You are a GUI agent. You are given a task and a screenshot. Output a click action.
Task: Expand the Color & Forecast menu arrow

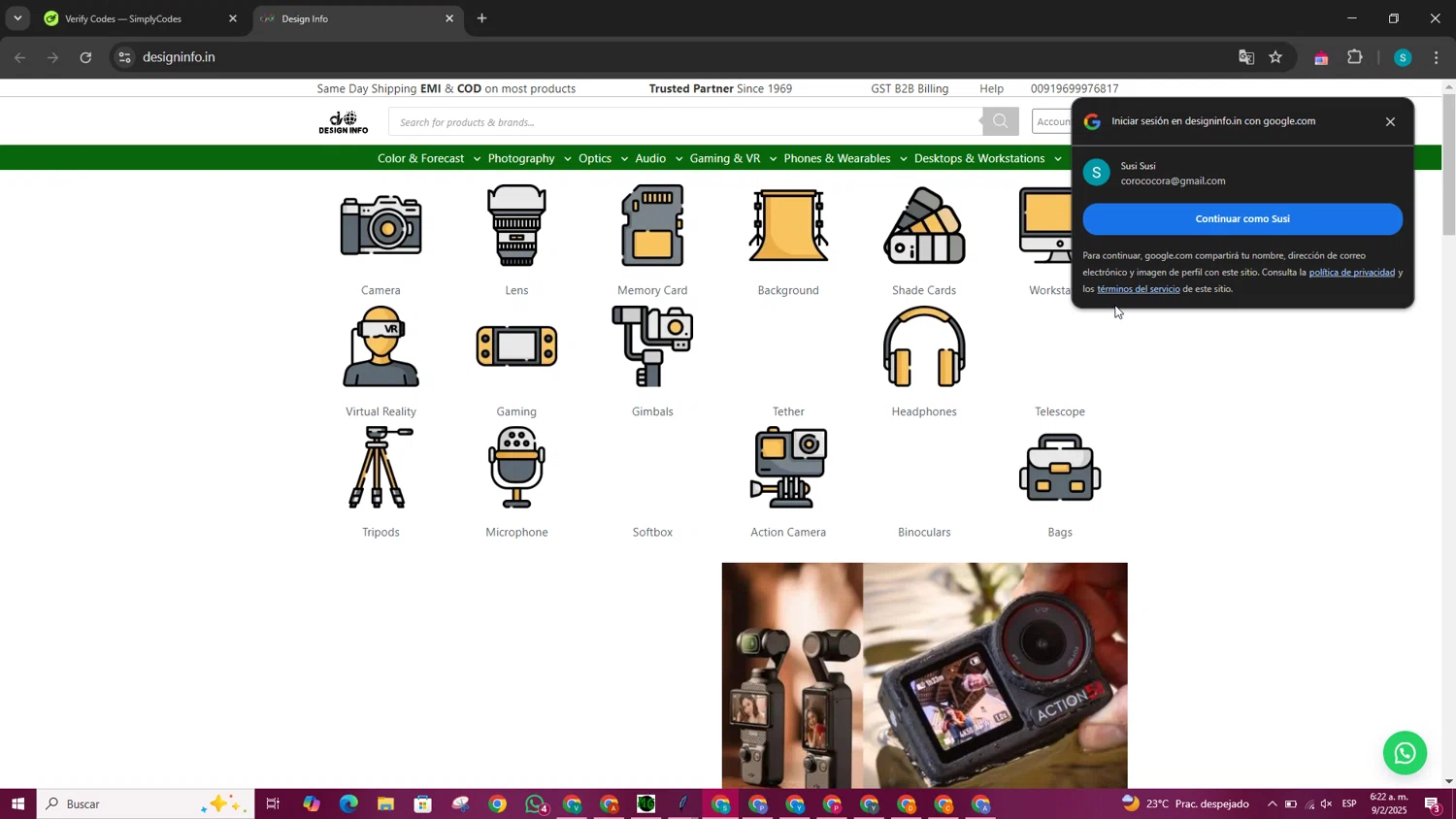coord(477,159)
